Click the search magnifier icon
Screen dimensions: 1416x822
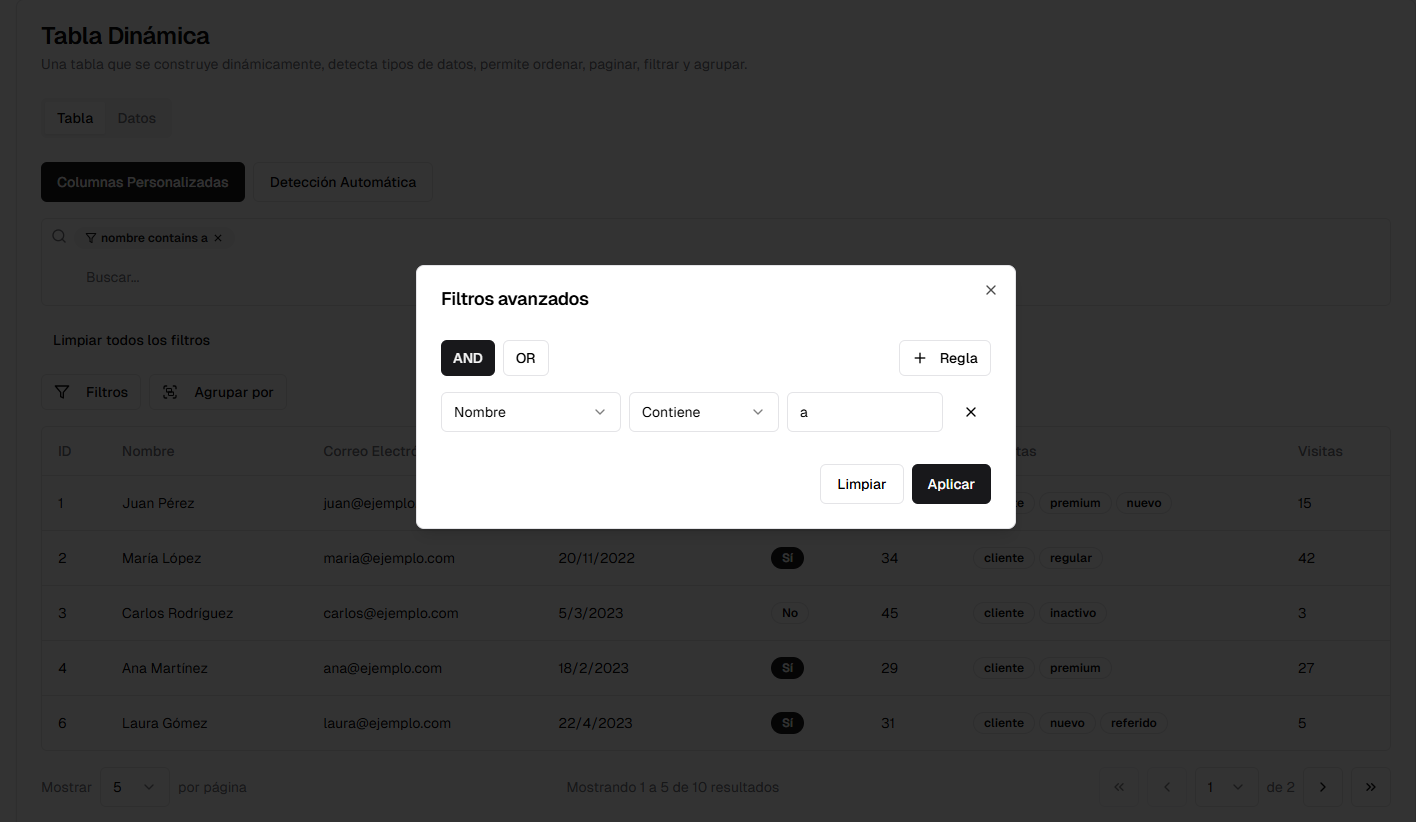pos(60,237)
